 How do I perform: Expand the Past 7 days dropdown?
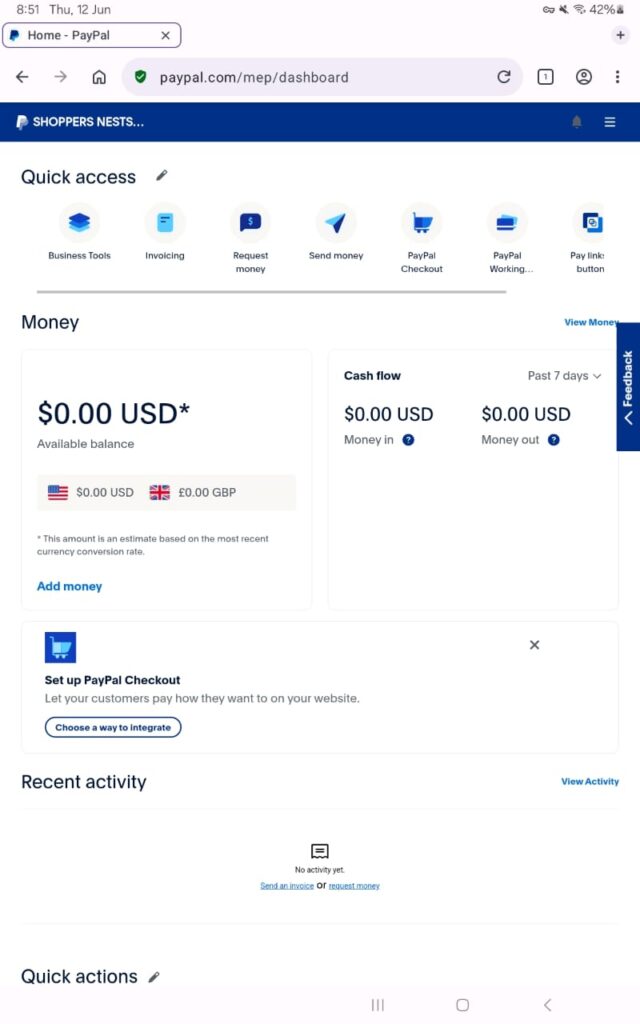[564, 376]
